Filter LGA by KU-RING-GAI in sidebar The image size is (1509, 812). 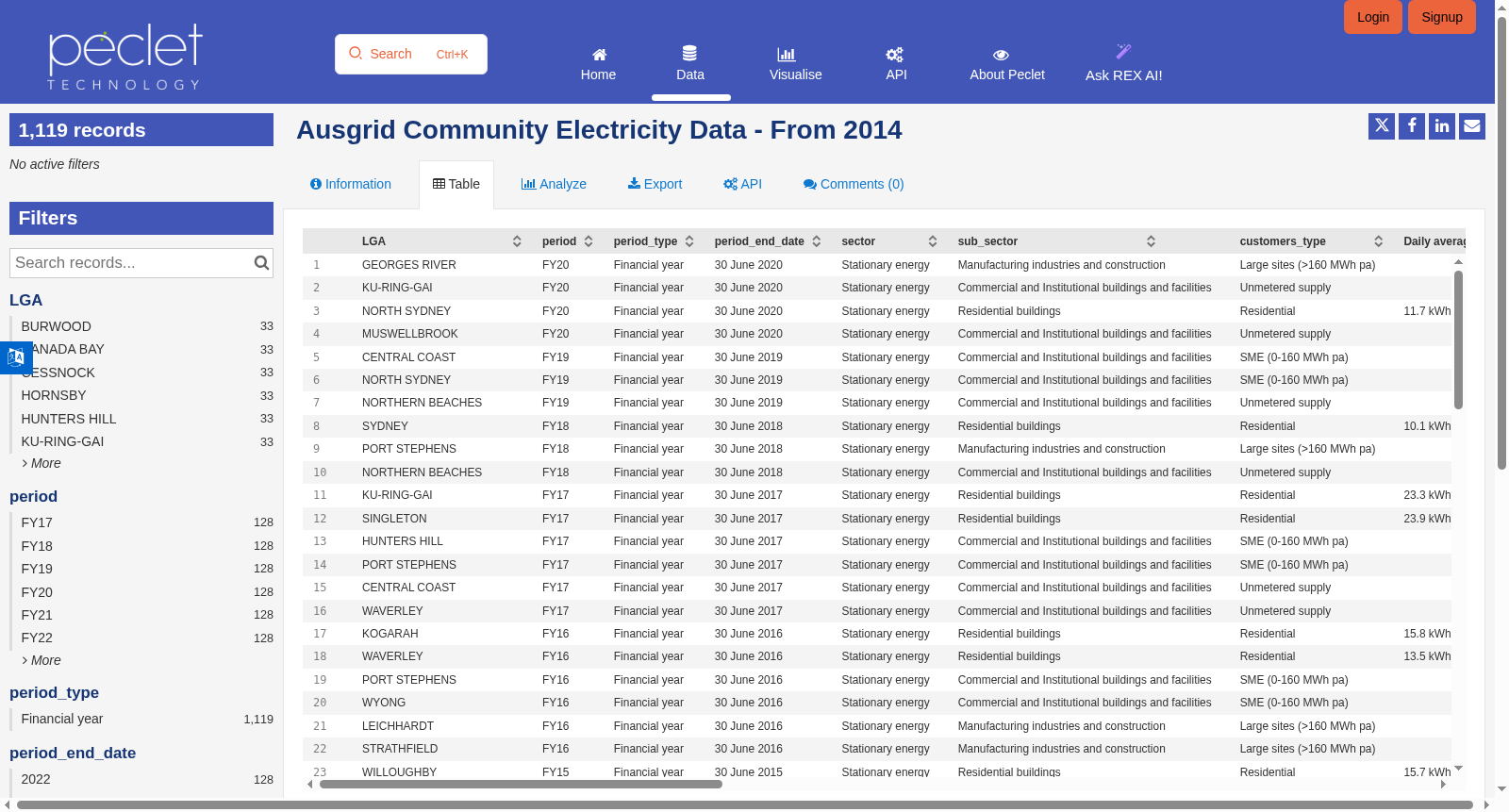click(x=141, y=441)
